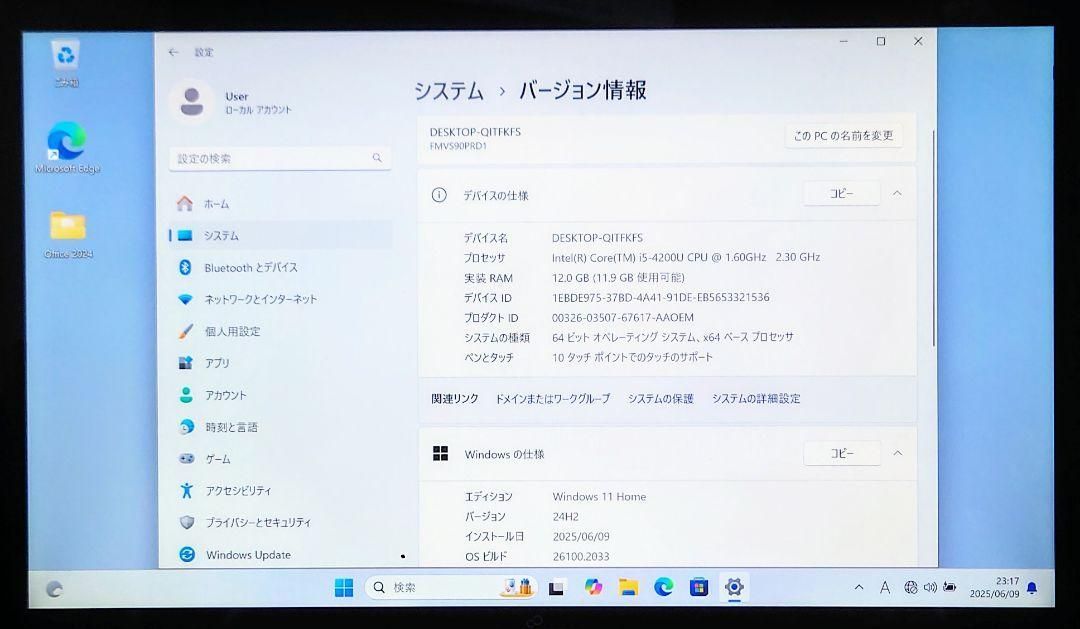The width and height of the screenshot is (1080, 629).
Task: Open ホーム in the settings sidebar
Action: click(280, 204)
